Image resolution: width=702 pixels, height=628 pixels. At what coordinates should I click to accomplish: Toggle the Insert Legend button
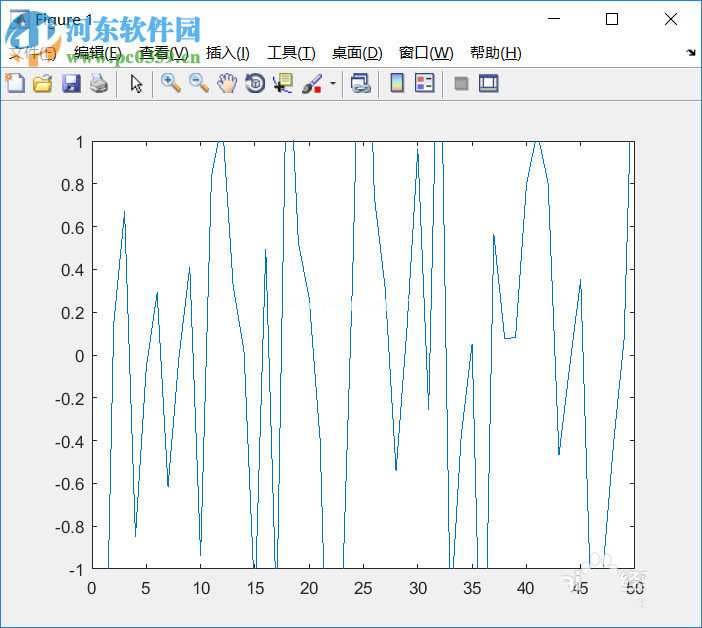(424, 84)
